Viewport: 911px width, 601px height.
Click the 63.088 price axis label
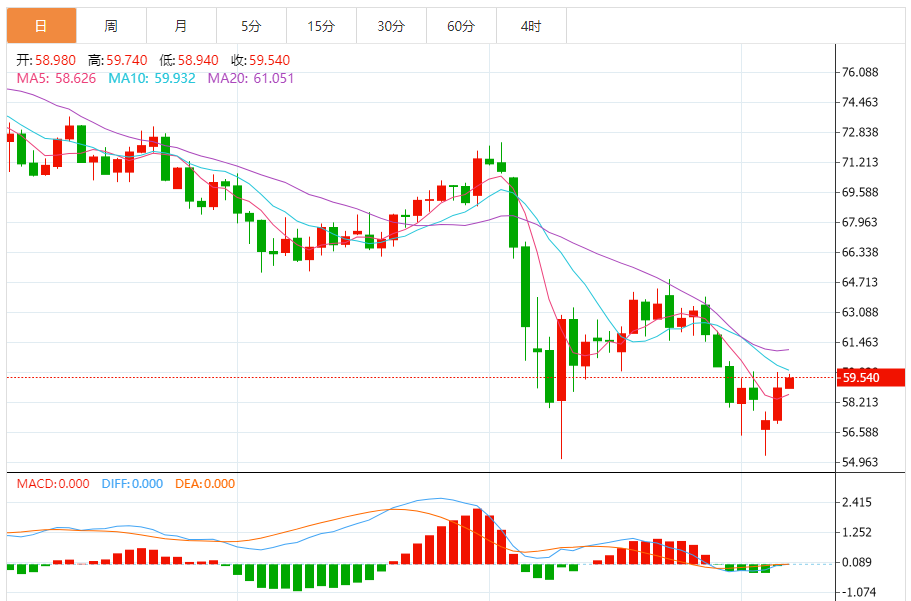click(860, 312)
